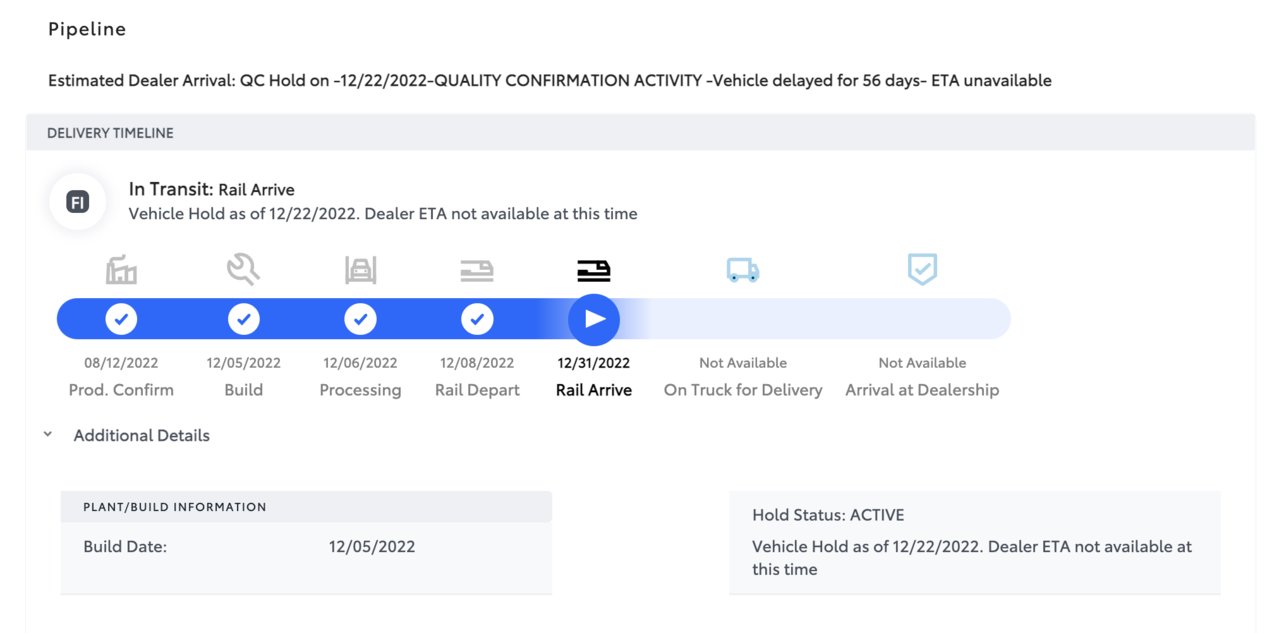Click the FI badge icon
Image resolution: width=1279 pixels, height=633 pixels.
point(77,202)
